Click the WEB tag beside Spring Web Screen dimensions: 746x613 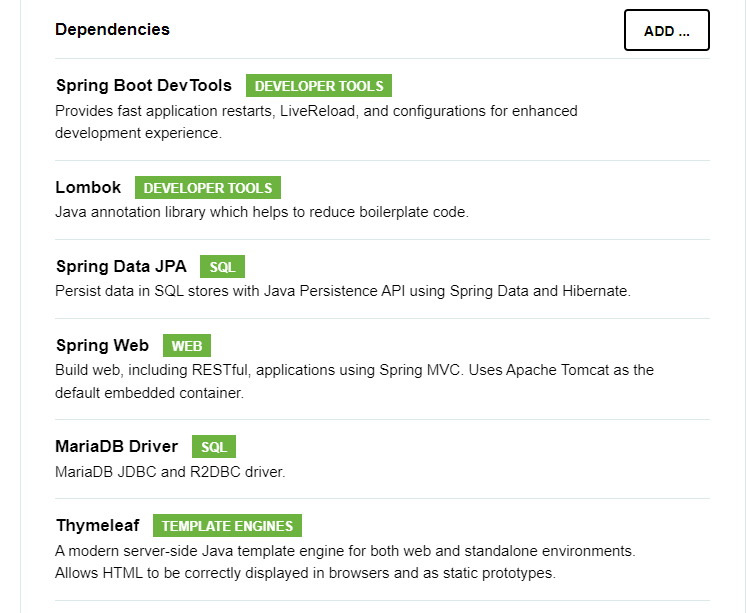pos(187,347)
